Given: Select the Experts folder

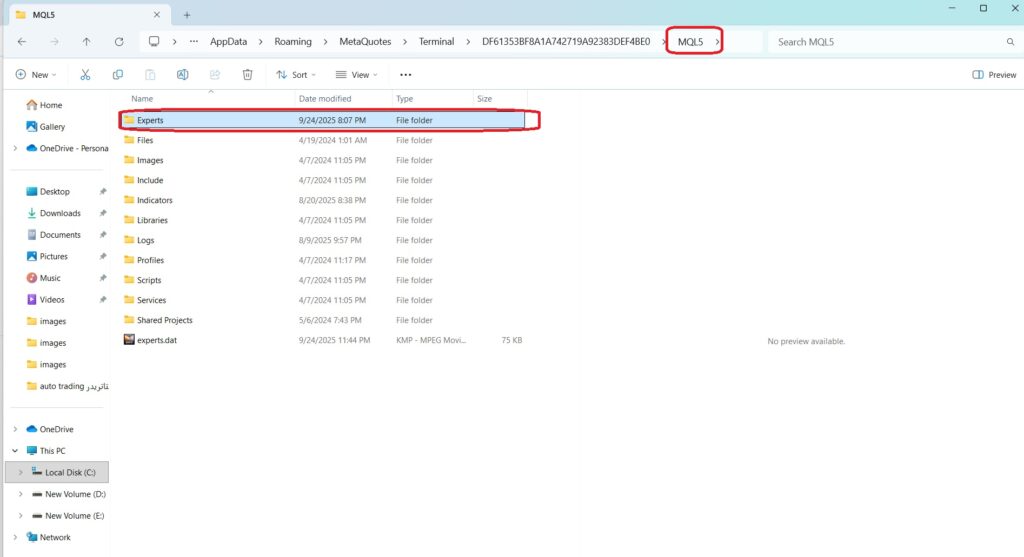Looking at the screenshot, I should (150, 120).
